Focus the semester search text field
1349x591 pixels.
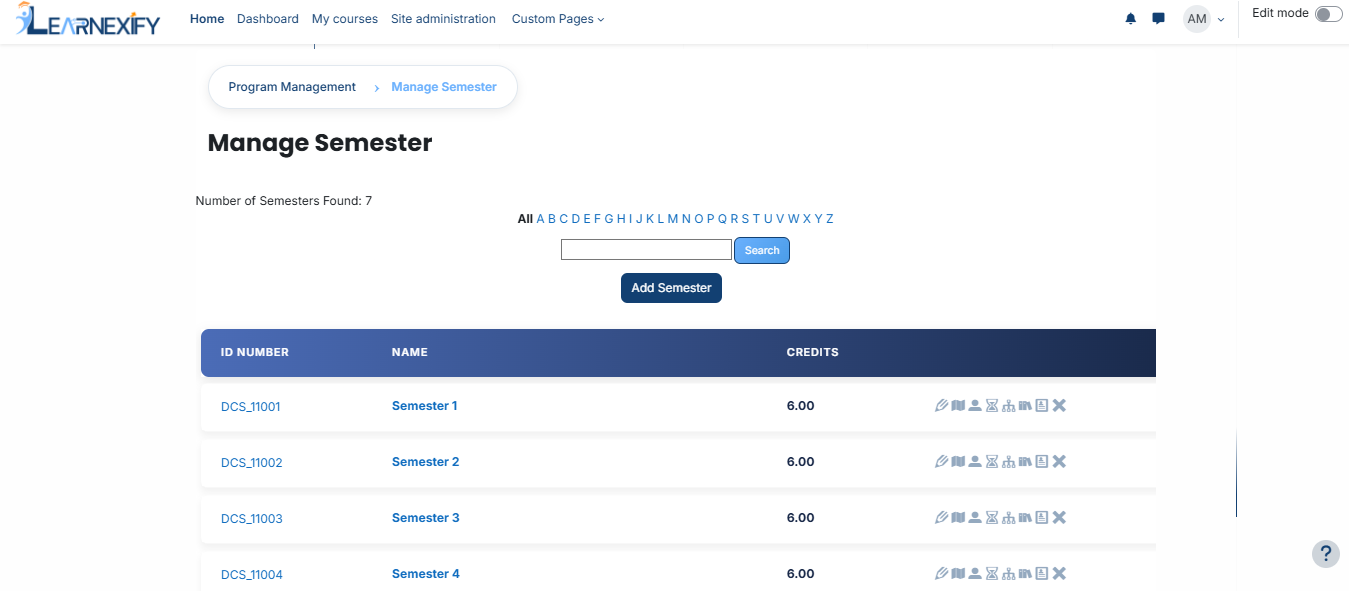[x=646, y=250]
